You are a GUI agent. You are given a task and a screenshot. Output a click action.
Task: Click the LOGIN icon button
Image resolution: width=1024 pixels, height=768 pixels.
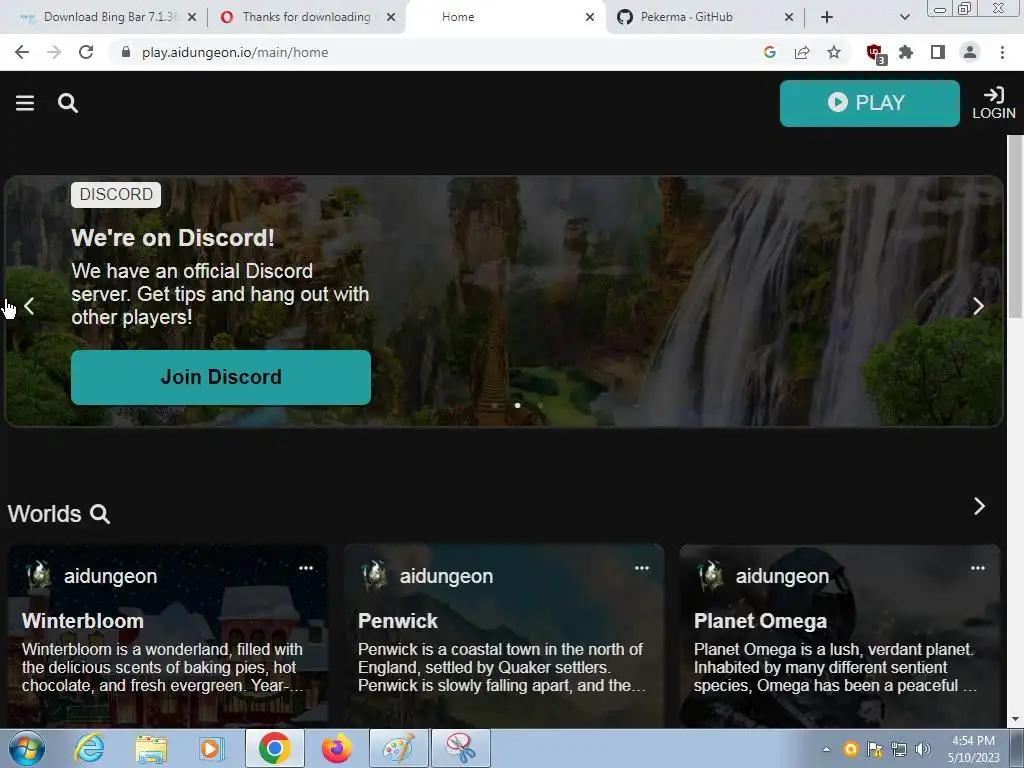(993, 103)
